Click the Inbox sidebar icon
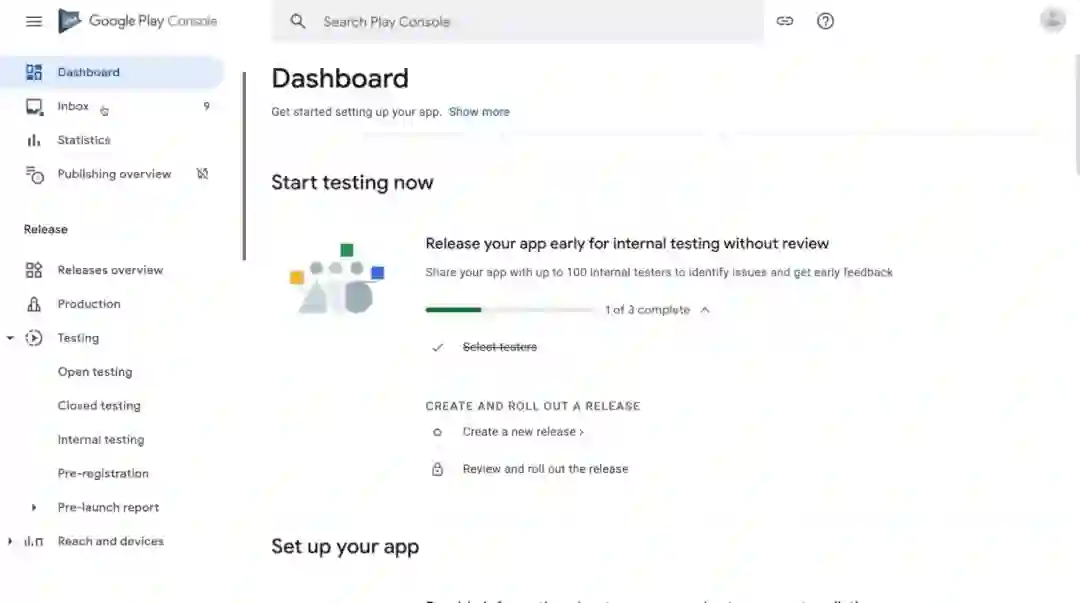This screenshot has height=603, width=1080. pyautogui.click(x=34, y=106)
